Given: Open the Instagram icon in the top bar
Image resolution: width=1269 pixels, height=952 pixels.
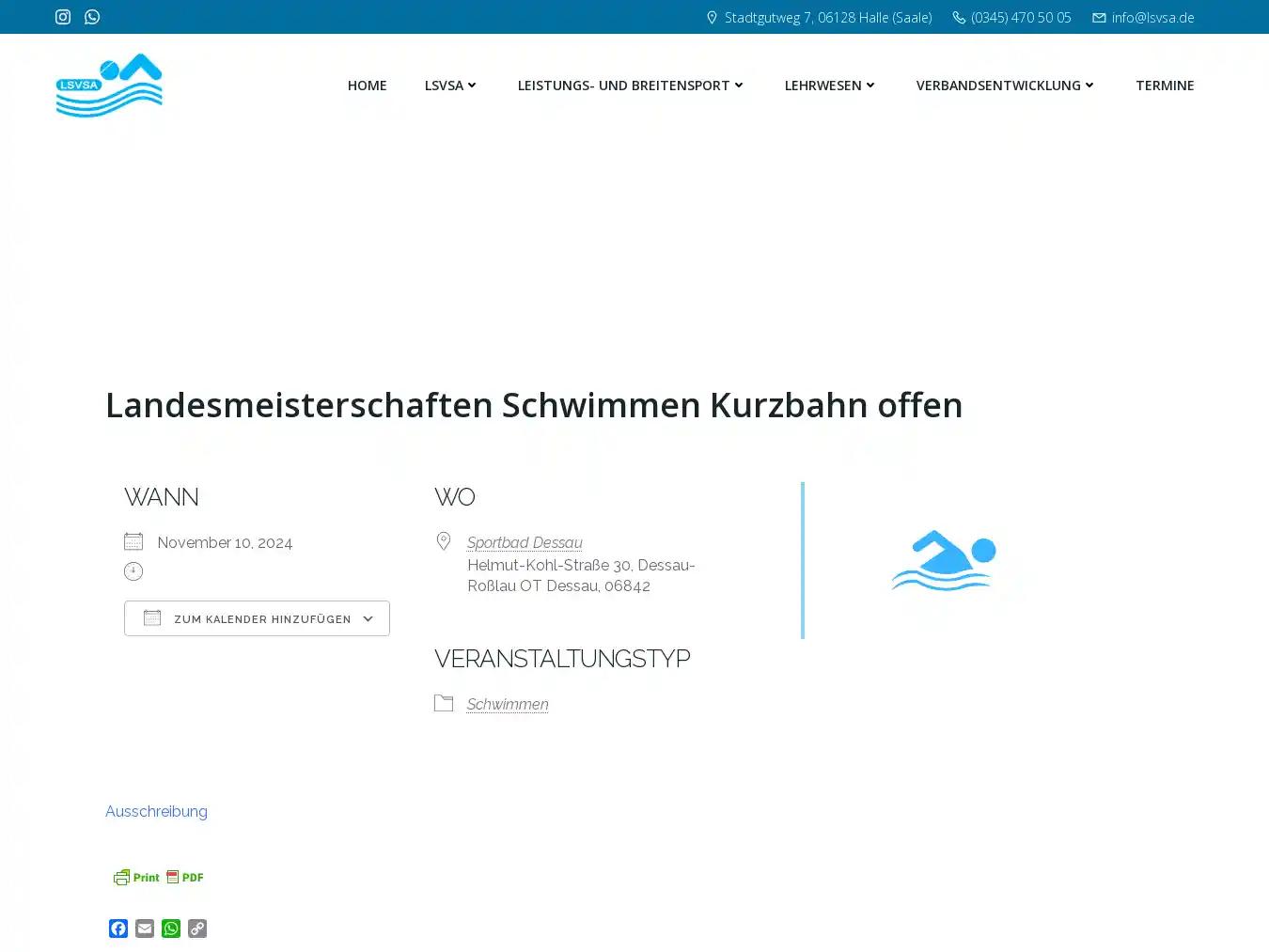Looking at the screenshot, I should pos(62,17).
